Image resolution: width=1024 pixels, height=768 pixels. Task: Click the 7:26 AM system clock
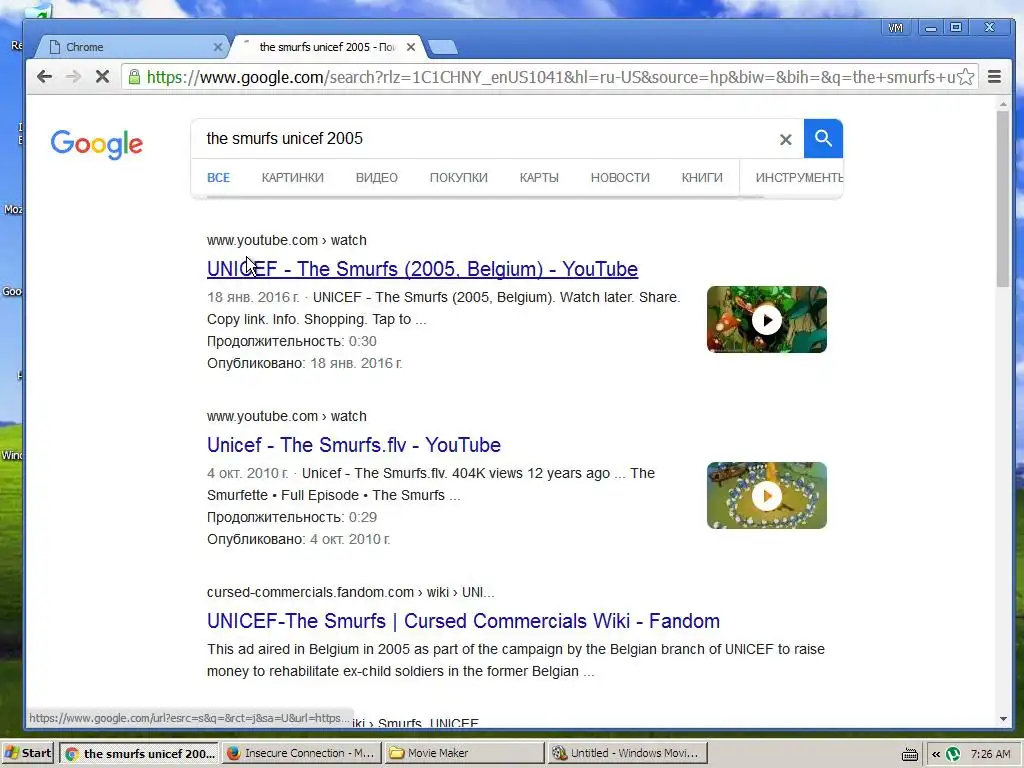click(990, 754)
